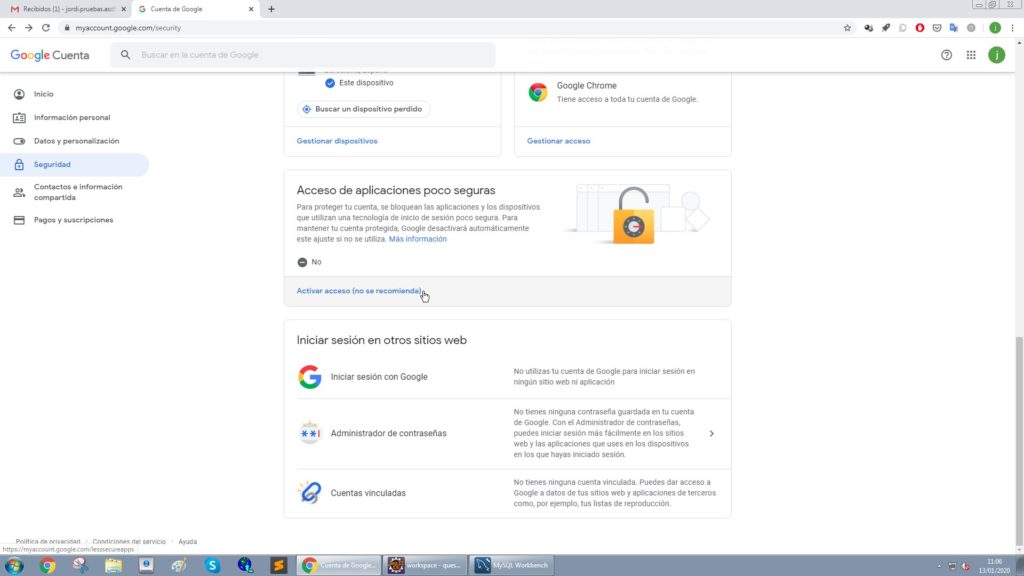The width and height of the screenshot is (1024, 576).
Task: Open the Chrome three-dot menu
Action: point(1011,28)
